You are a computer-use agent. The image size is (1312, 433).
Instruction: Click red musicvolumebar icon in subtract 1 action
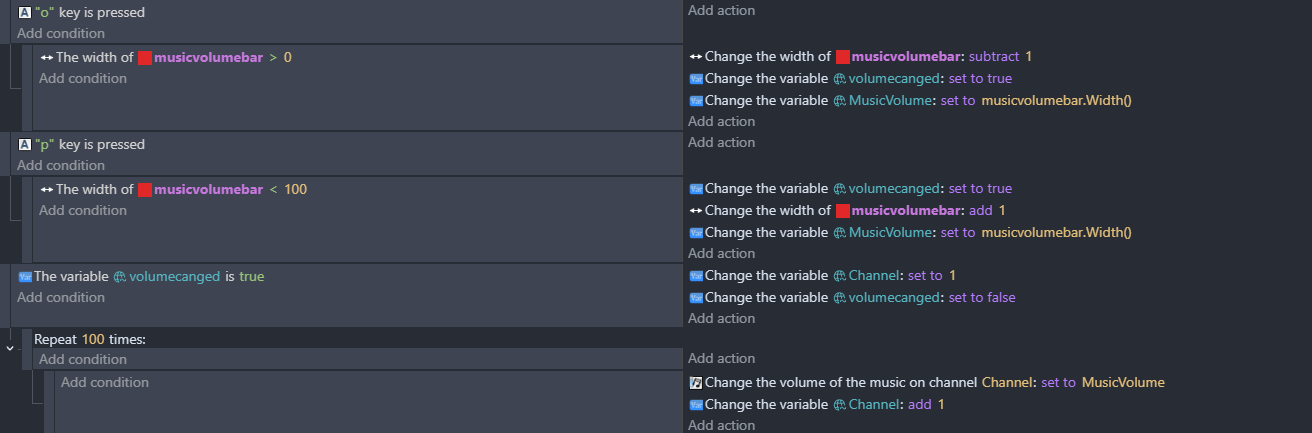pyautogui.click(x=842, y=57)
